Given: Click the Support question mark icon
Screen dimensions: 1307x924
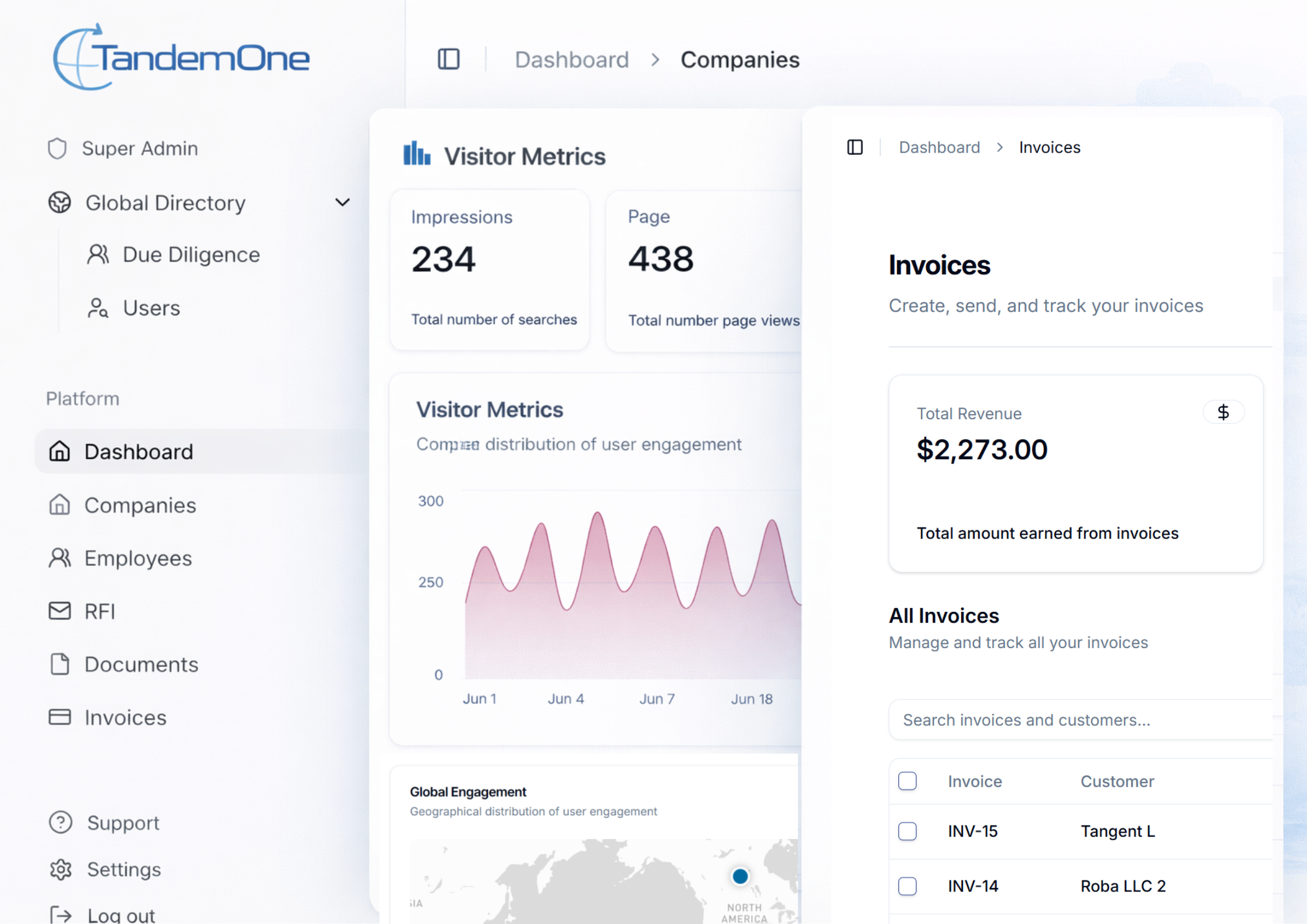Looking at the screenshot, I should (x=61, y=822).
